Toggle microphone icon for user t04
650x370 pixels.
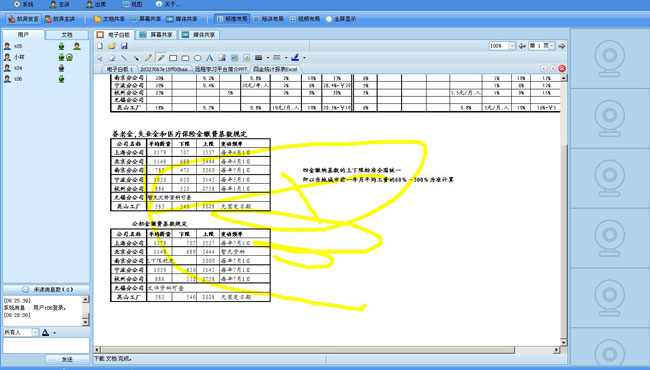(61, 68)
